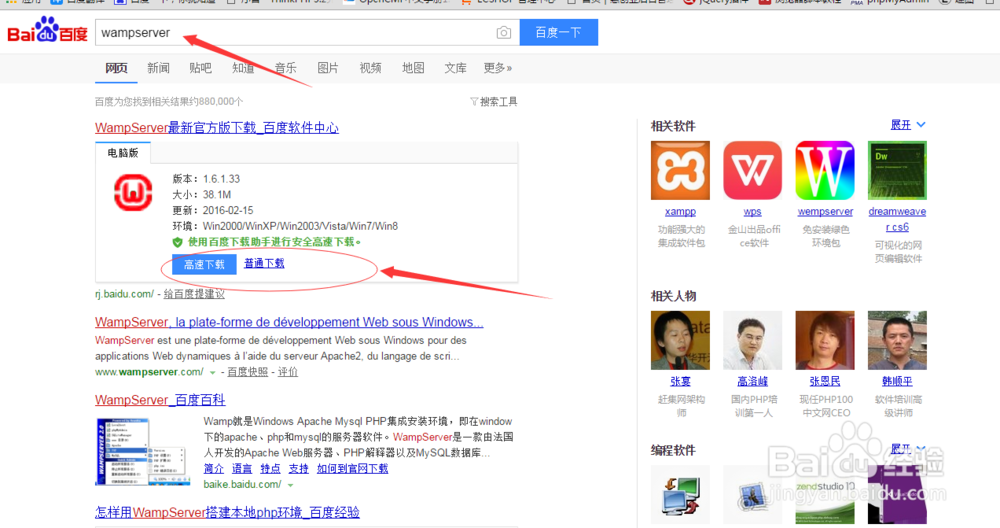Click the red WampServer logo icon
This screenshot has width=1000, height=528.
(x=133, y=192)
